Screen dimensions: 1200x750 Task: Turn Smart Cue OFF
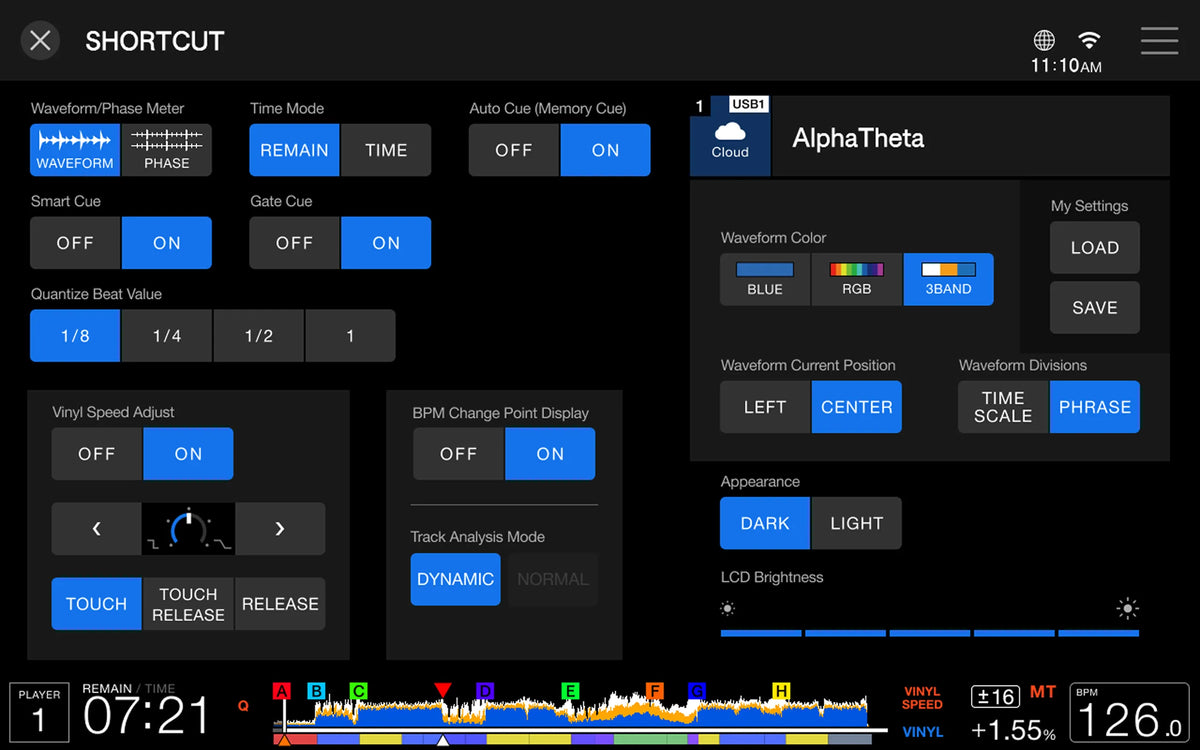(x=75, y=243)
